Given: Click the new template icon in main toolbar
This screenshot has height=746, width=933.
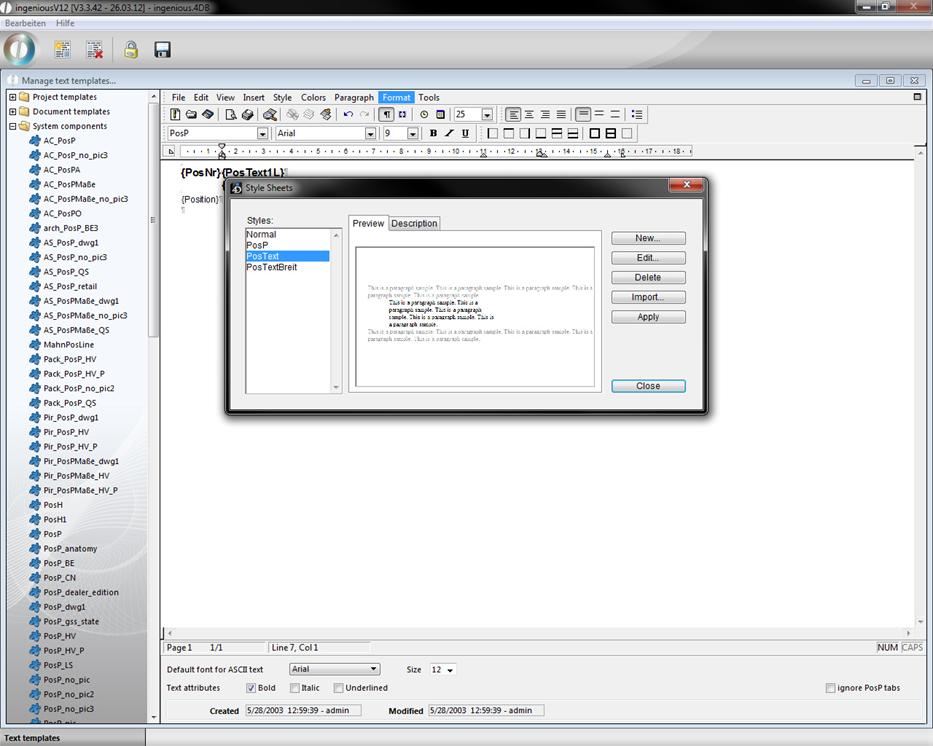Looking at the screenshot, I should pos(62,49).
